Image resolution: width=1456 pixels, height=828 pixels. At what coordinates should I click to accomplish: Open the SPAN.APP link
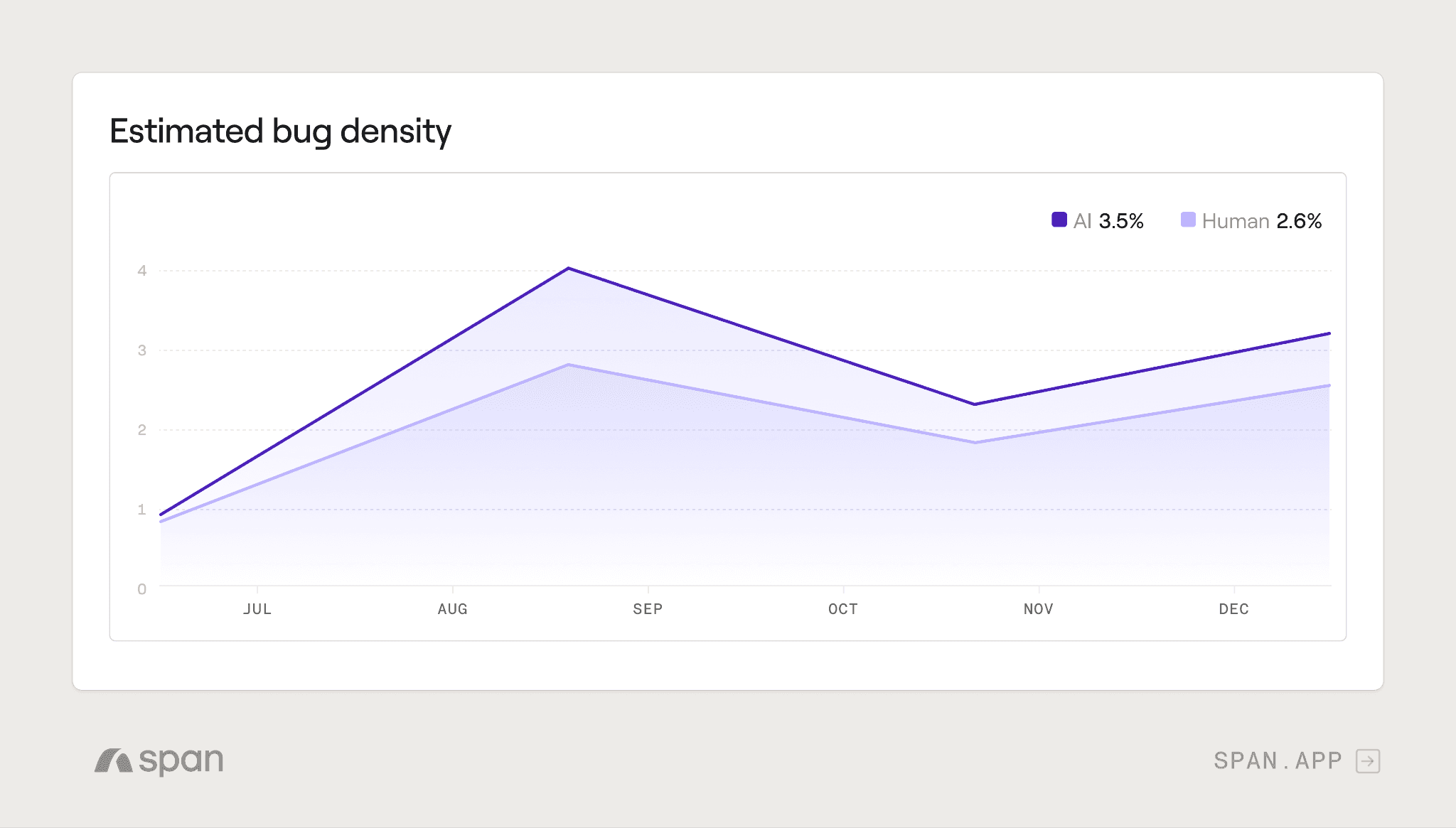coord(1278,760)
